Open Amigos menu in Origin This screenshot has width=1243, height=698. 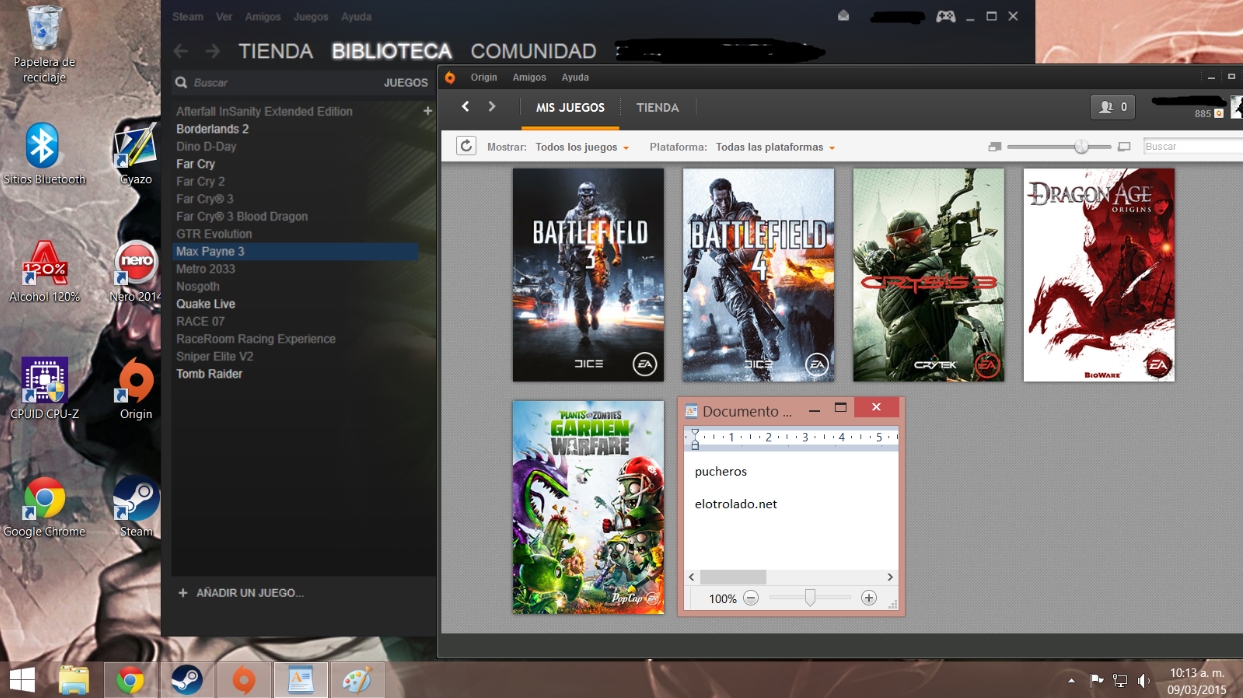[529, 77]
